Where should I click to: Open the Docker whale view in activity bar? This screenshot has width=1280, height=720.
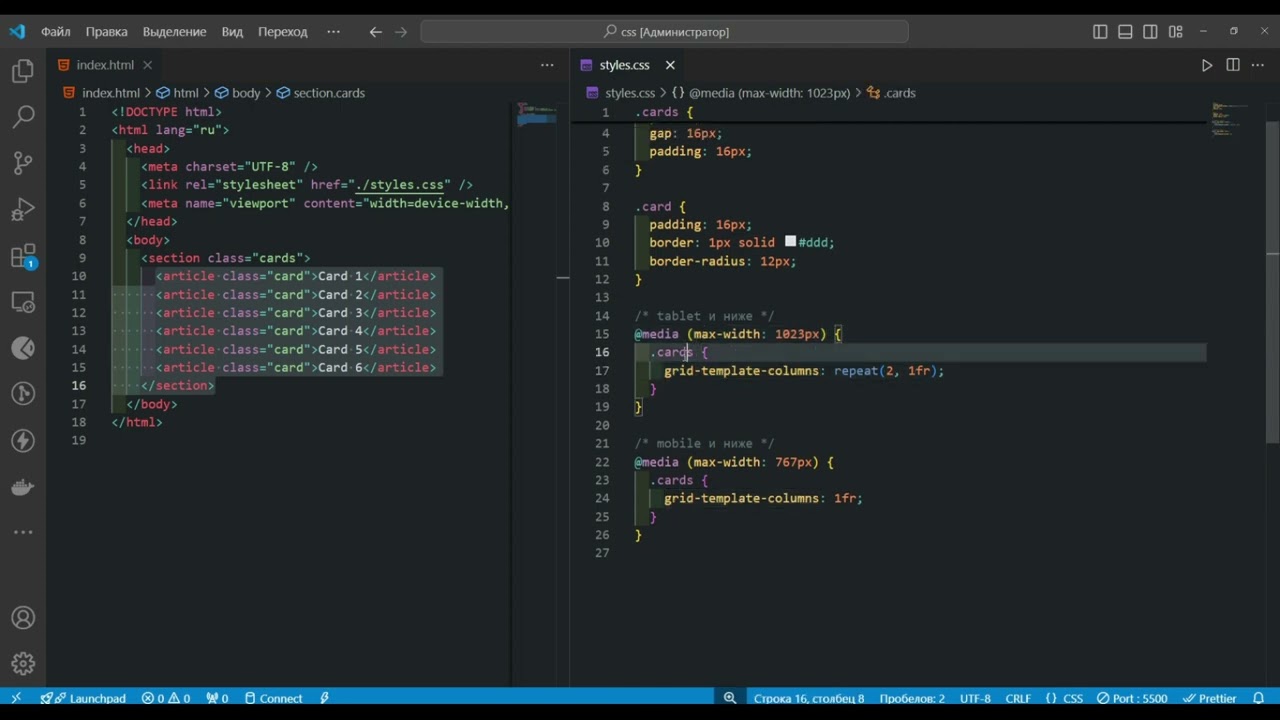pyautogui.click(x=23, y=487)
